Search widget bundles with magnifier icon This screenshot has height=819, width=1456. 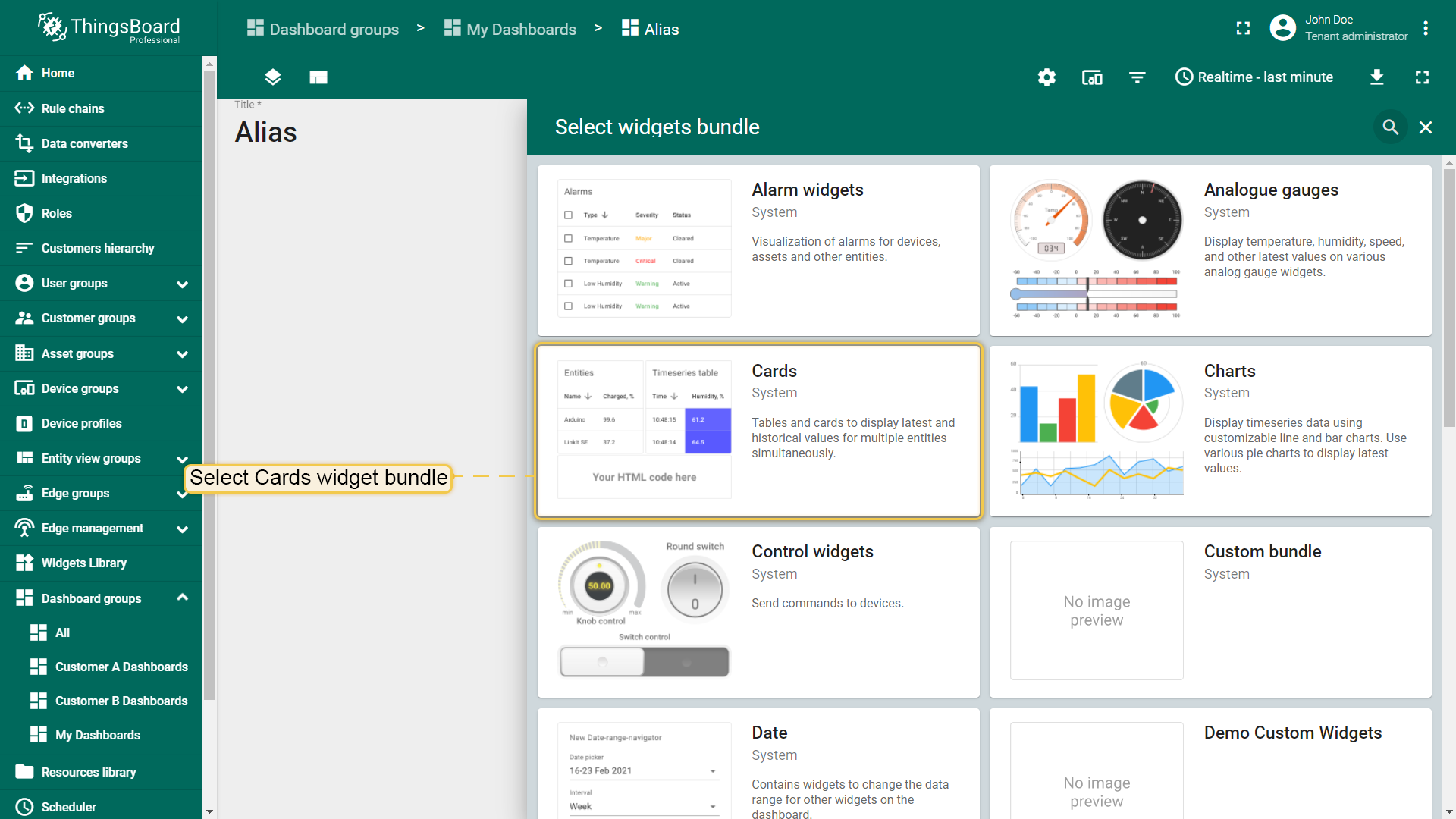point(1390,127)
